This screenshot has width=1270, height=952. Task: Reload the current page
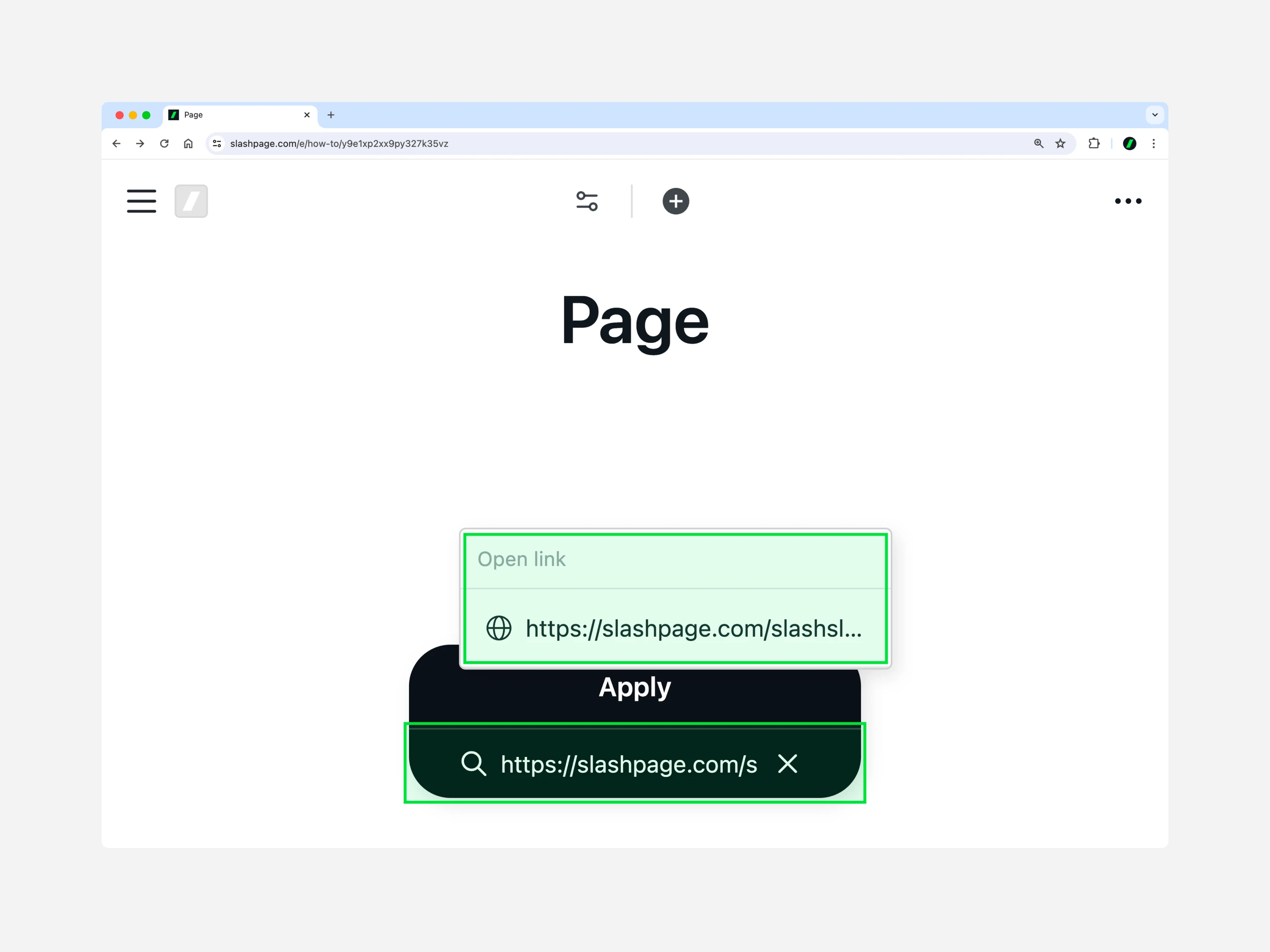point(164,143)
